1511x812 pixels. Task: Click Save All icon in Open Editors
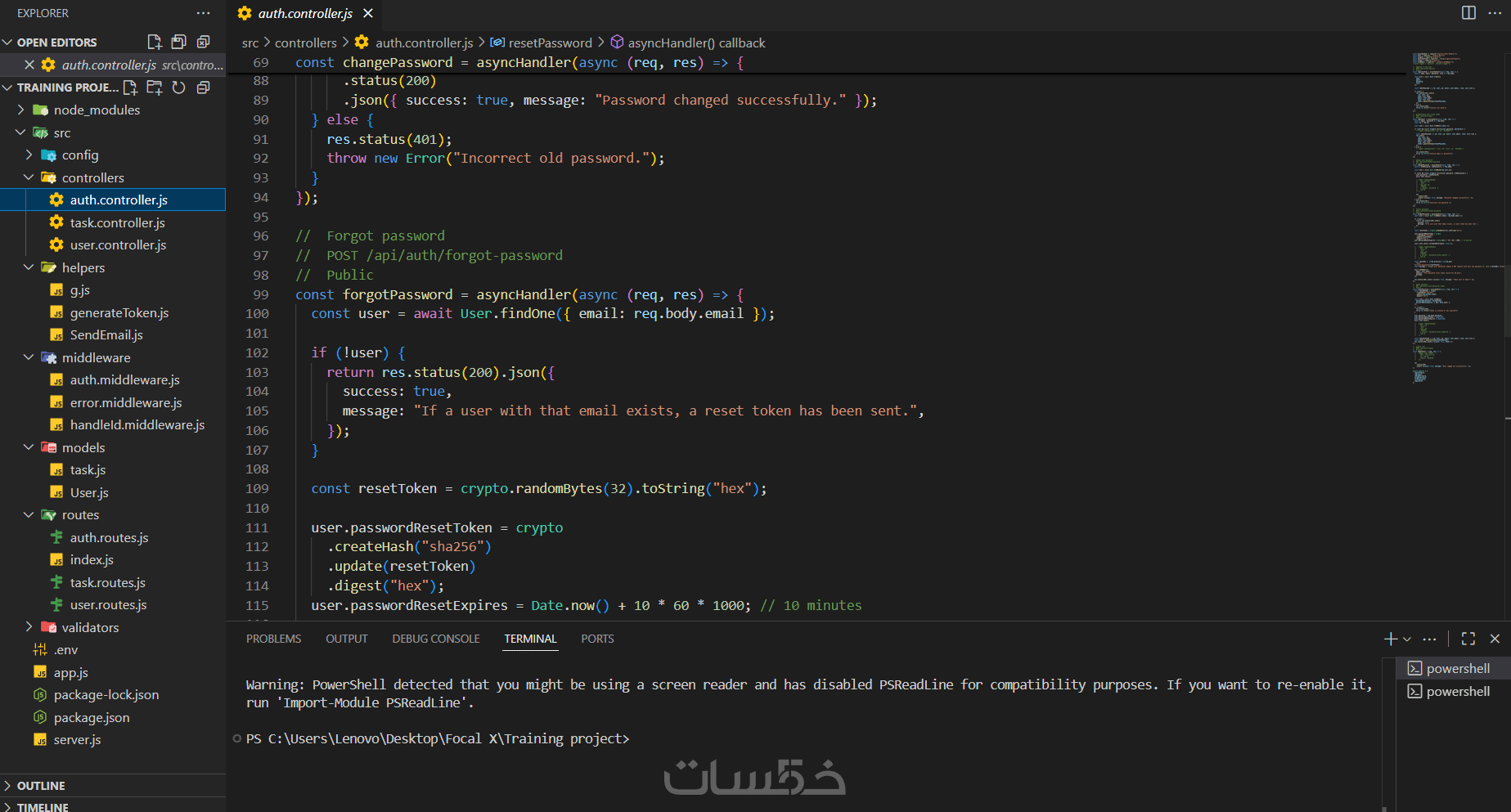[x=178, y=42]
